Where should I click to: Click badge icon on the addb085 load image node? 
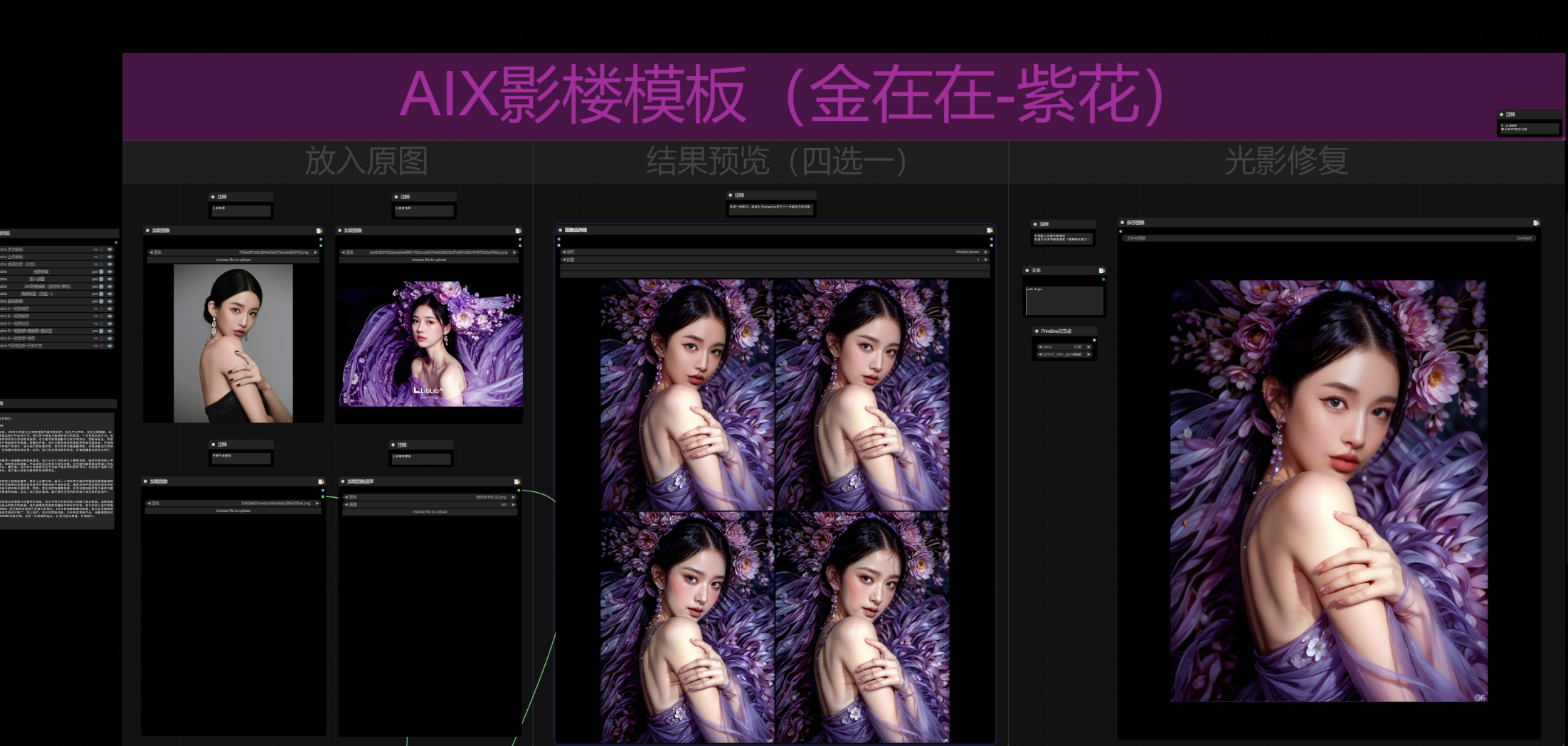coord(518,230)
